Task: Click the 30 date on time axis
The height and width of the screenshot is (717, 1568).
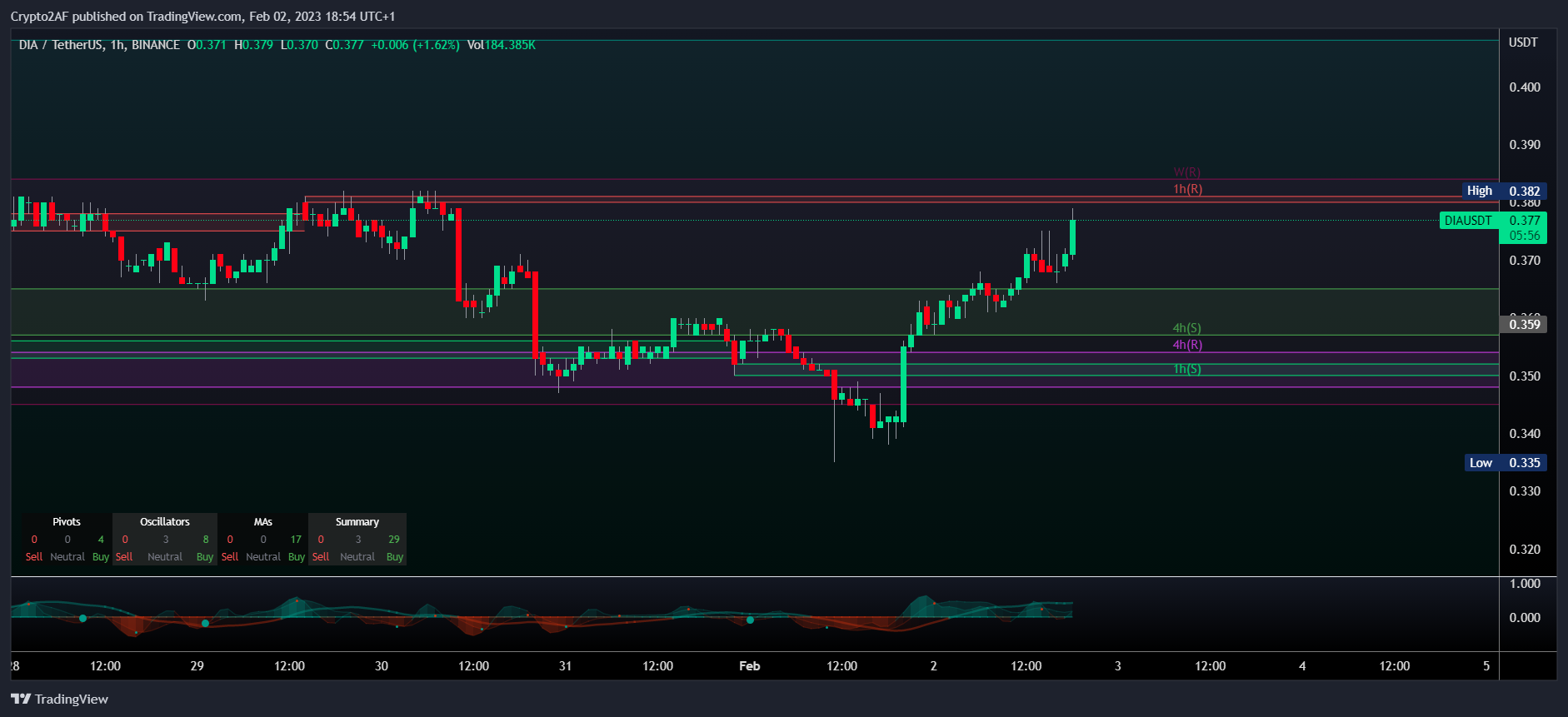Action: tap(382, 666)
